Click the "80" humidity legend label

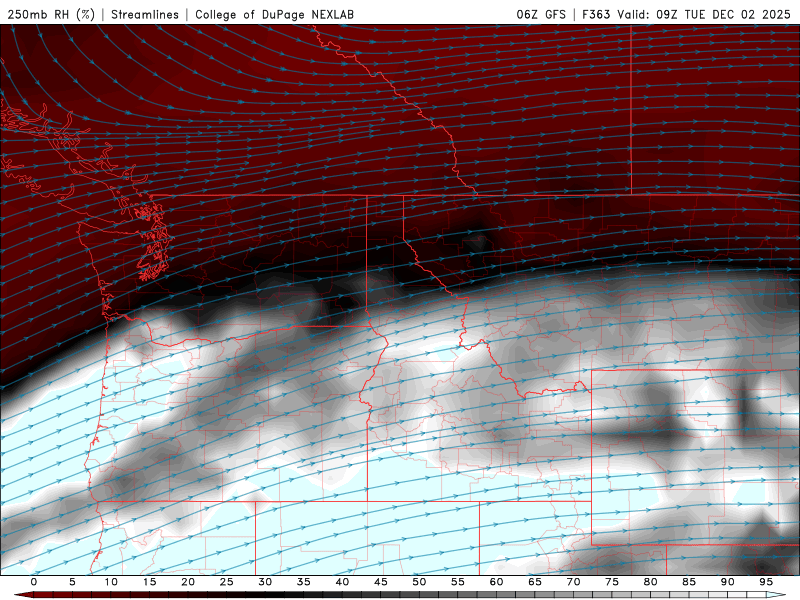(650, 582)
